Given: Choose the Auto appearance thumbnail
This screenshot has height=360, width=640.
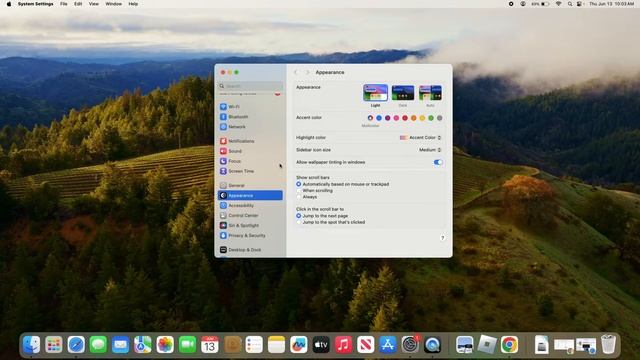Looking at the screenshot, I should (x=430, y=93).
